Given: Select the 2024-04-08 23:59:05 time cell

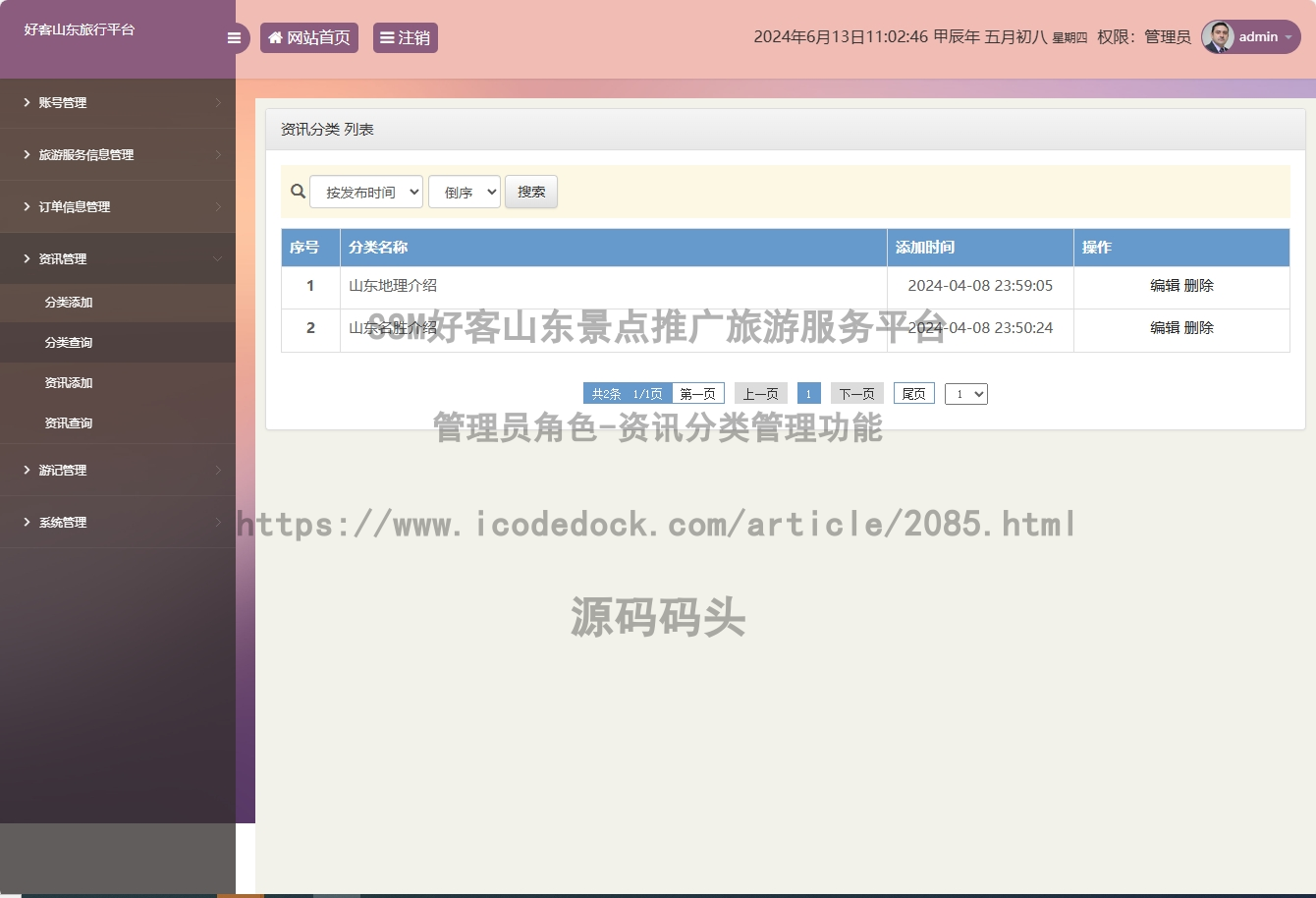Looking at the screenshot, I should (980, 286).
